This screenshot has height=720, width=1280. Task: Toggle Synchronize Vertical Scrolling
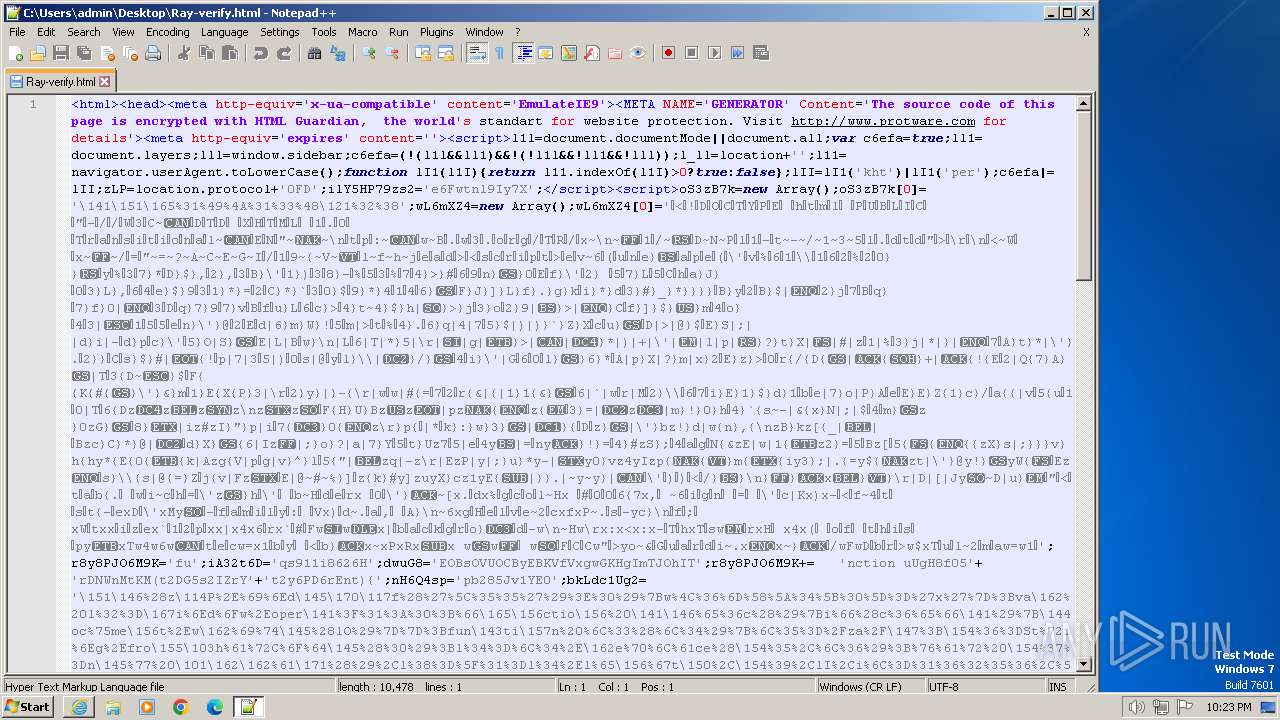point(423,53)
